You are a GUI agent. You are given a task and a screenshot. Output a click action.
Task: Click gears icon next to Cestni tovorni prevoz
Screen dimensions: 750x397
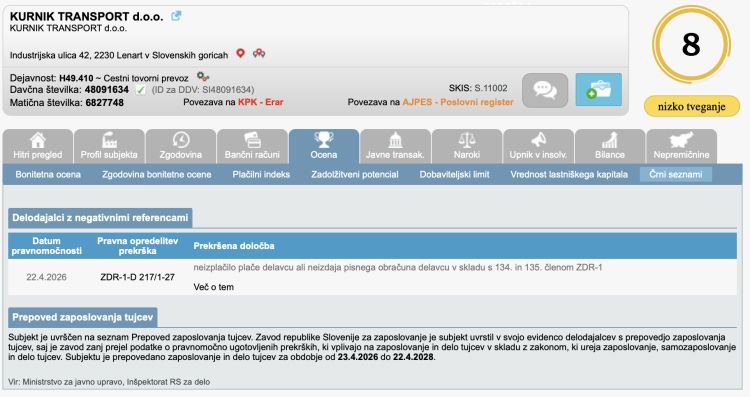pos(203,77)
